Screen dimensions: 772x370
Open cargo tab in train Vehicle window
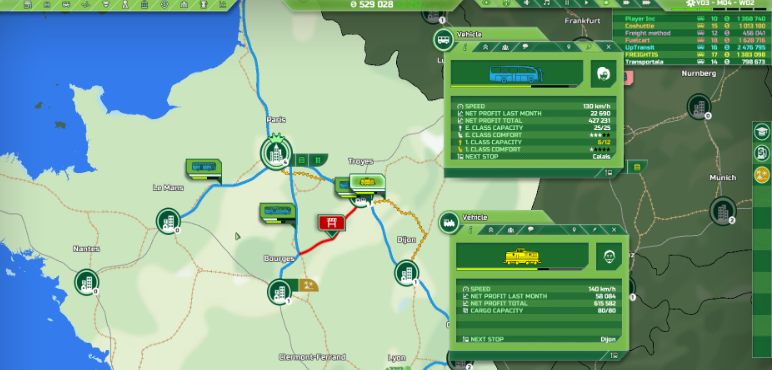coord(511,230)
